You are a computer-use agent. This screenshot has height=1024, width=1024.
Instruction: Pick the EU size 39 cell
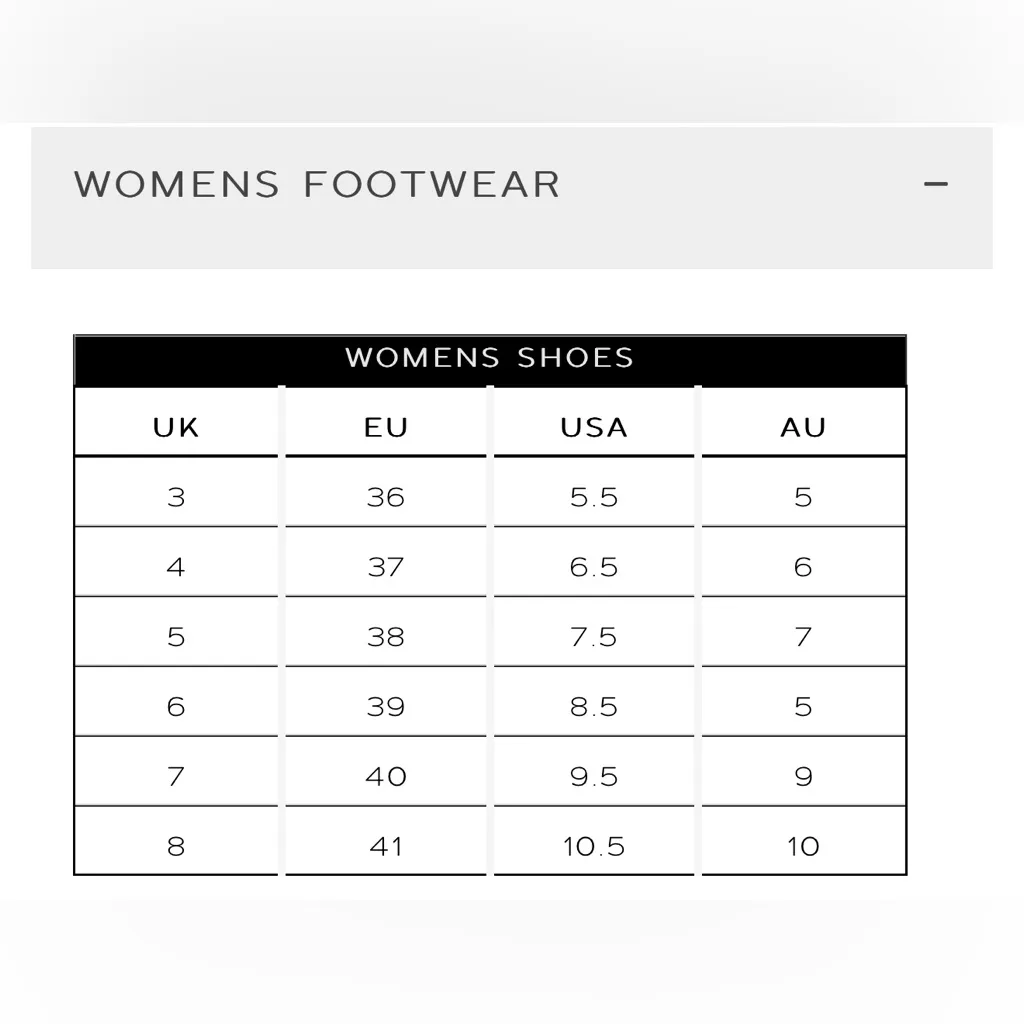[386, 707]
